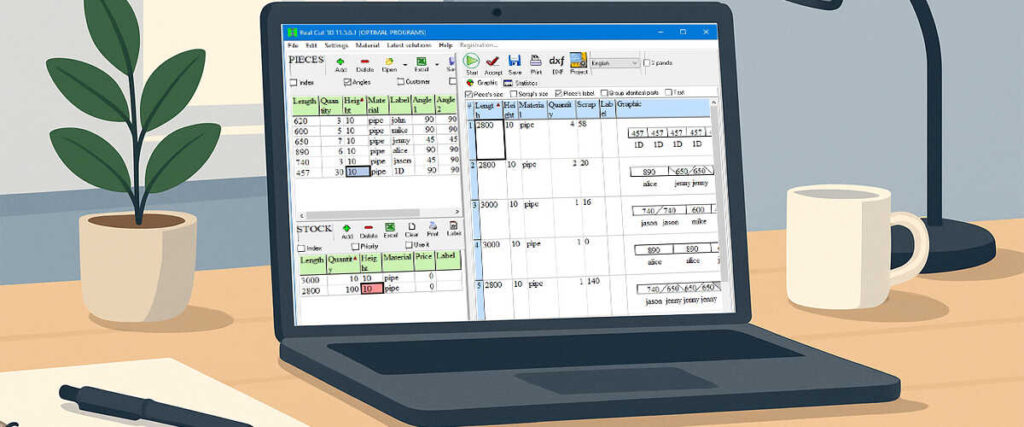Click the green Start play icon
The height and width of the screenshot is (427, 1024).
click(471, 61)
